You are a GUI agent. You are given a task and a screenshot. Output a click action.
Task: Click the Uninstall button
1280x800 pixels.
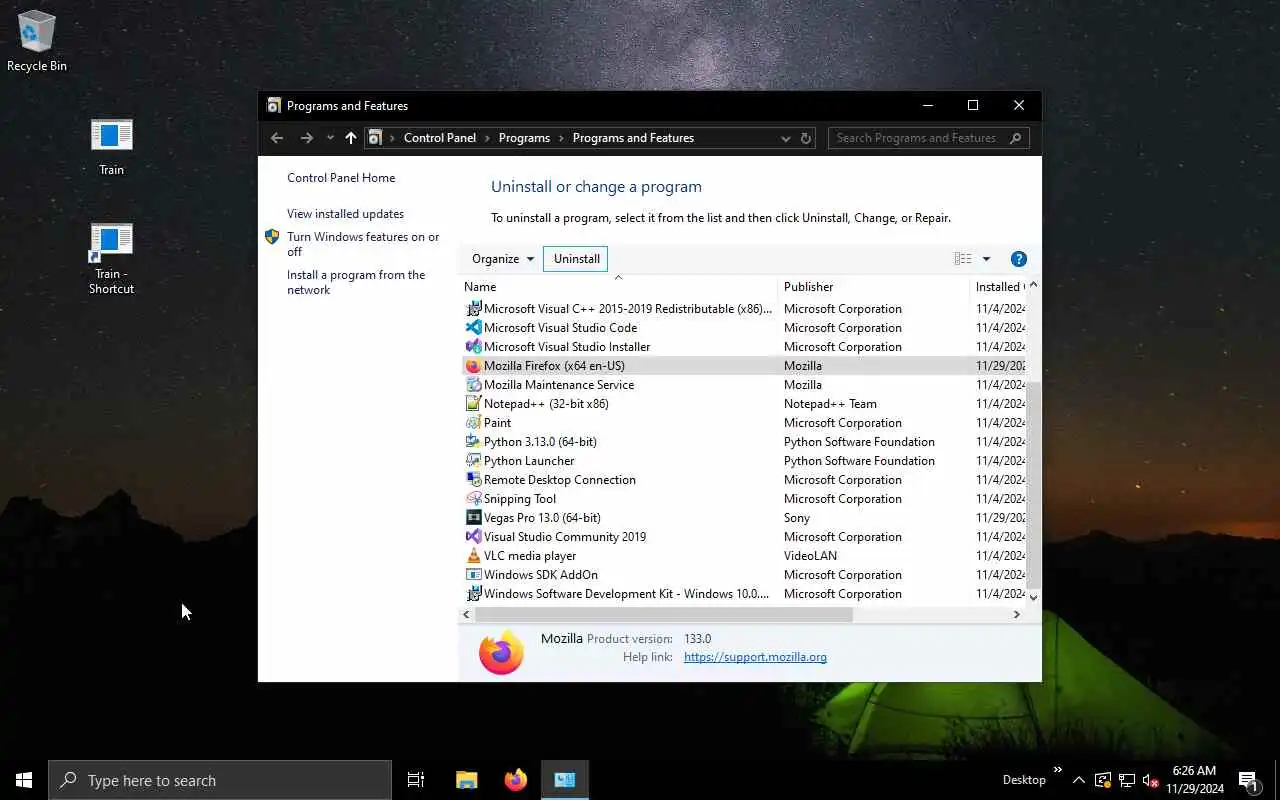tap(577, 259)
